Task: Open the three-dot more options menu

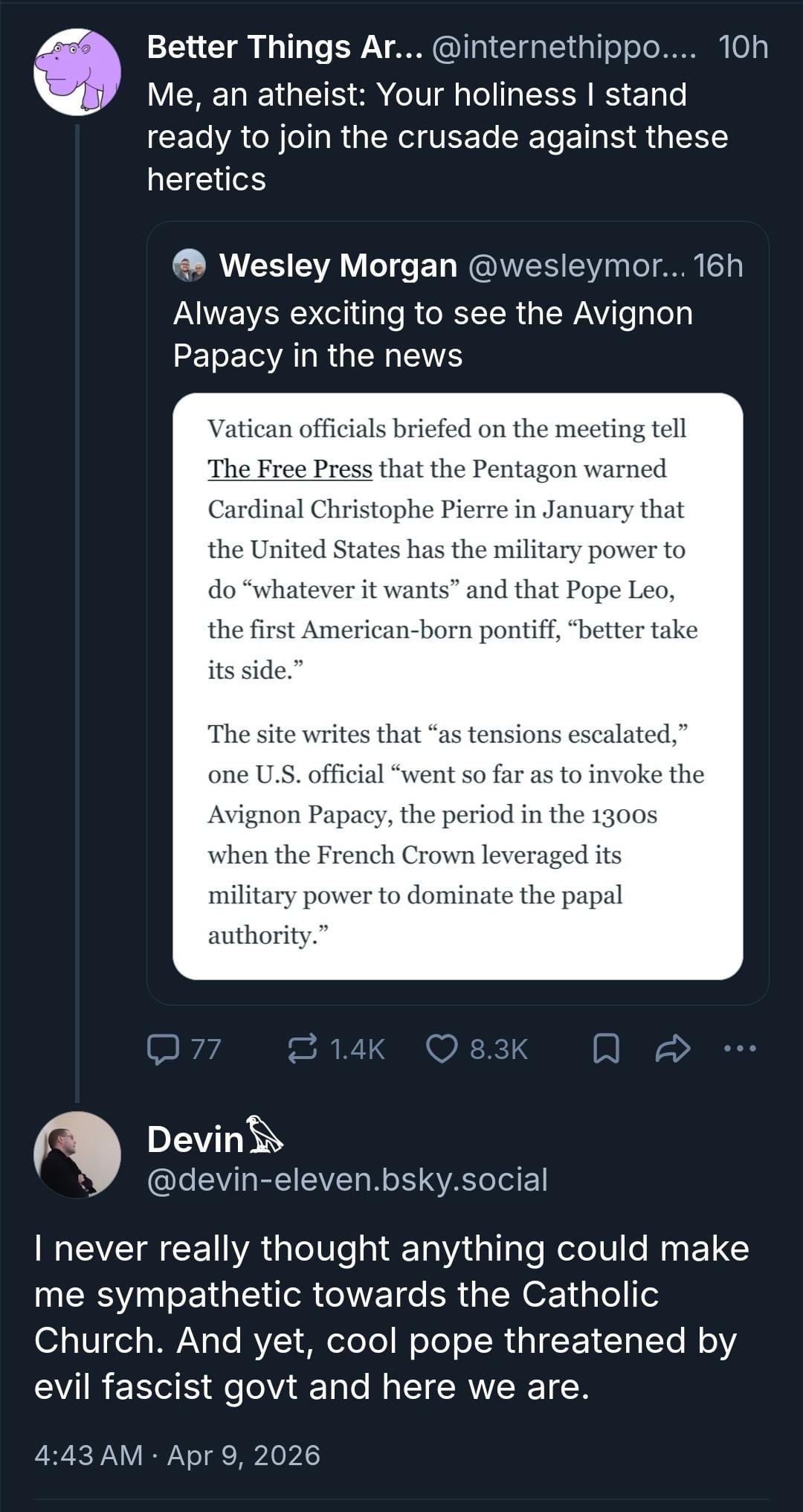Action: coord(740,1049)
